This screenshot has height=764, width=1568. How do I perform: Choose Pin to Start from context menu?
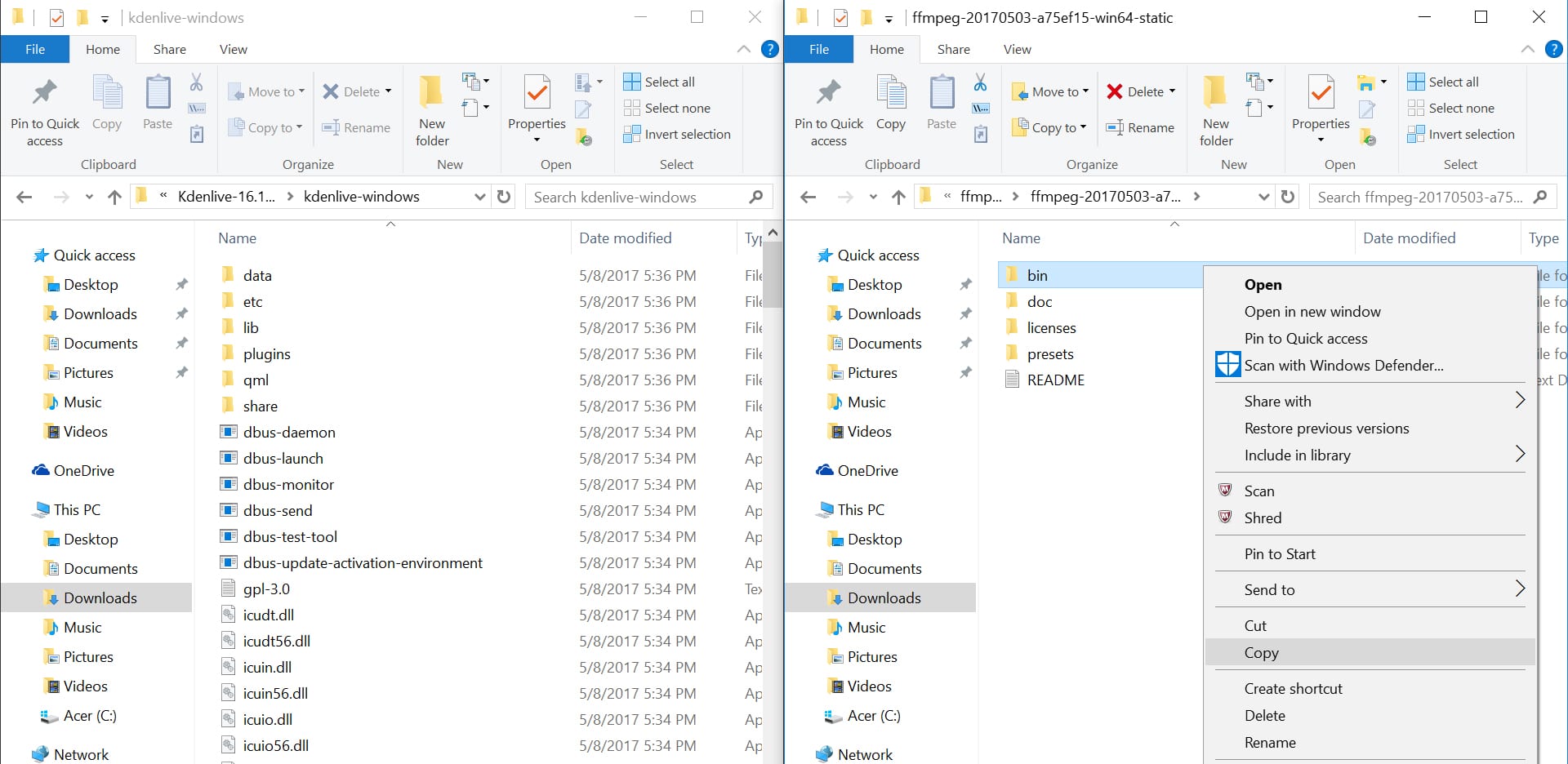click(1370, 553)
